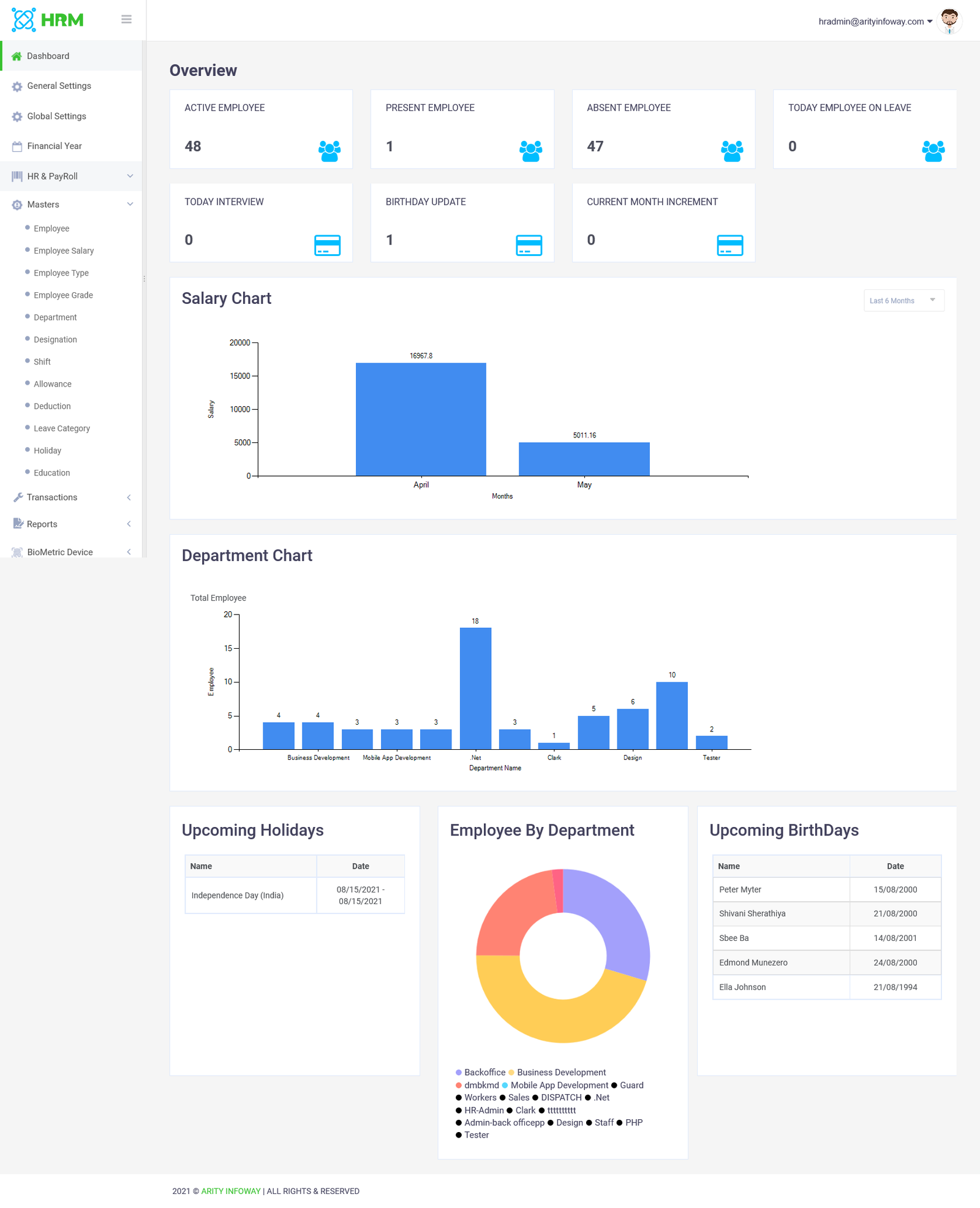Open the Dashboard menu item

pyautogui.click(x=48, y=56)
